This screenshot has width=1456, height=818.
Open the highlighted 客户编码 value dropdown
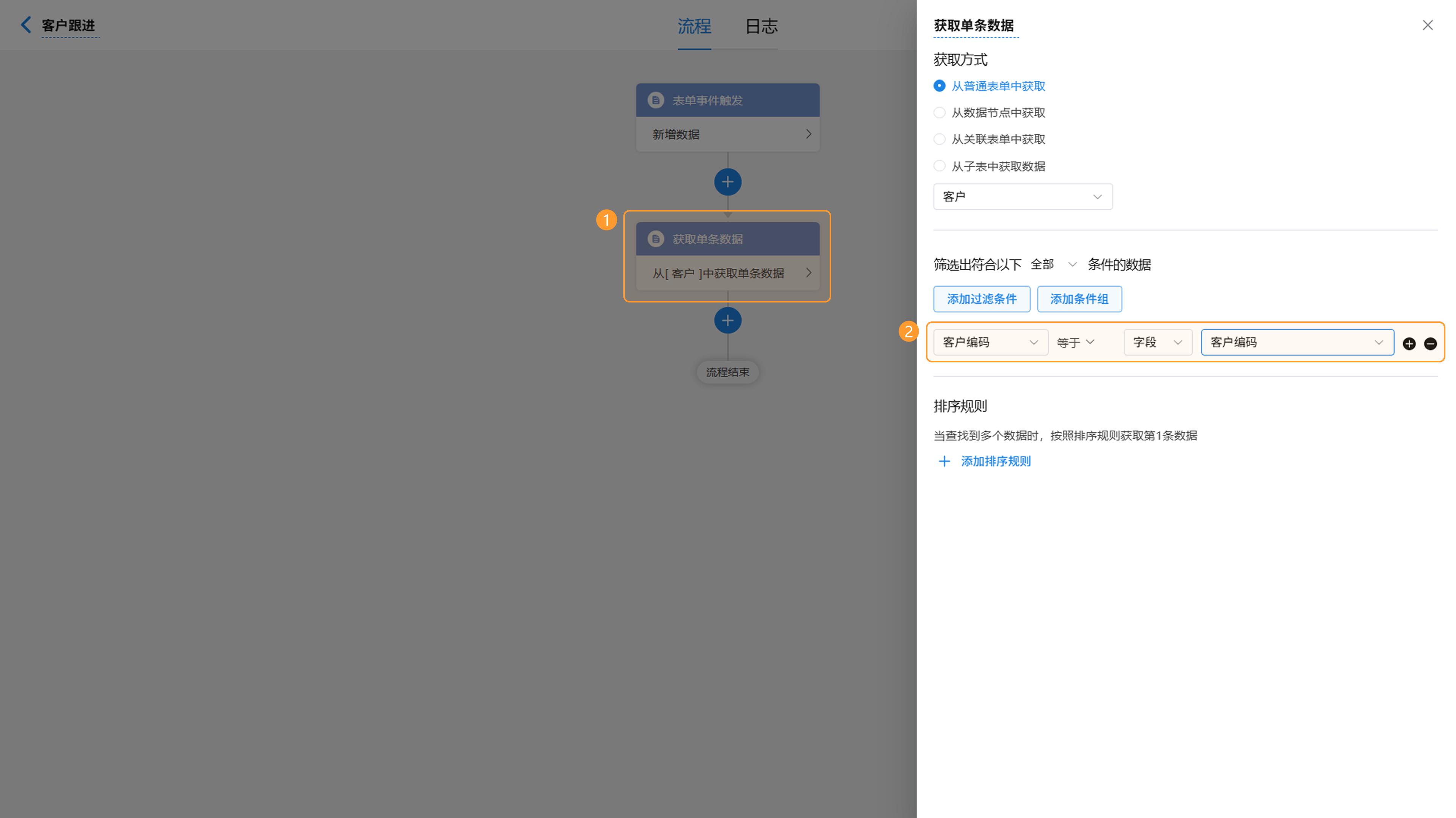(x=1297, y=342)
